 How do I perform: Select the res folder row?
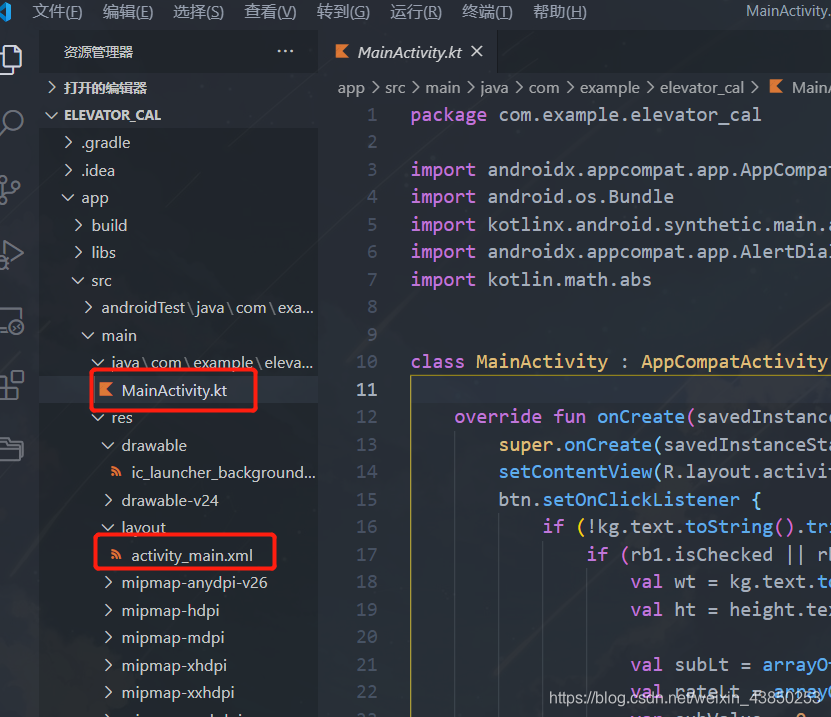click(179, 418)
